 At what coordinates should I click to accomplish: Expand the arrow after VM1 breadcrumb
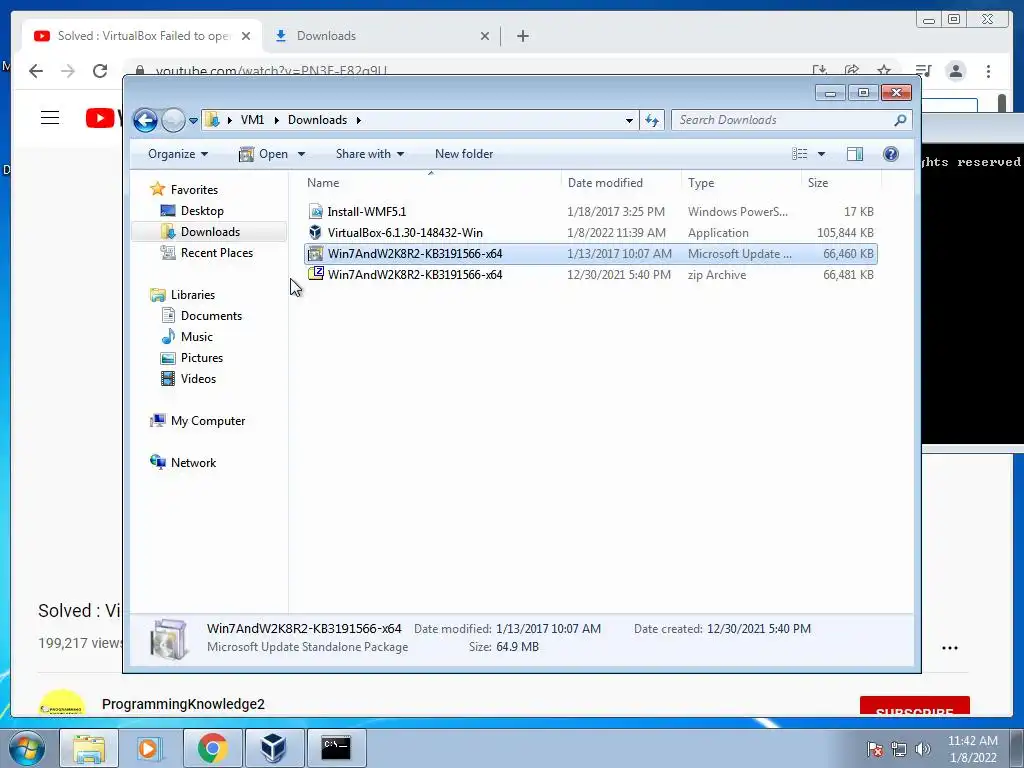tap(276, 120)
